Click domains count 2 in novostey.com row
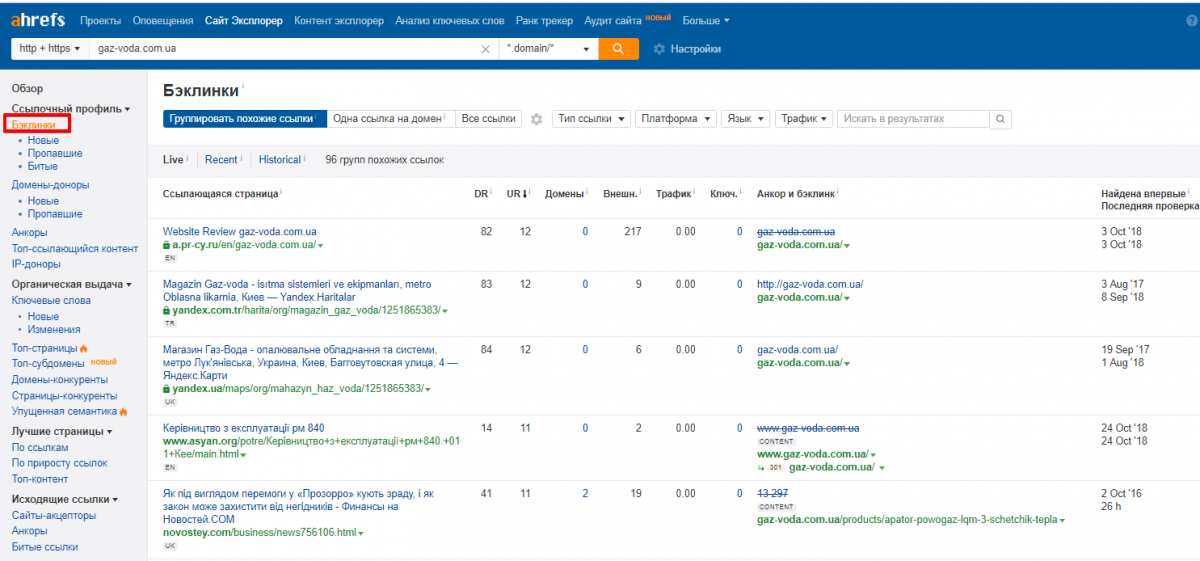Image resolution: width=1200 pixels, height=561 pixels. pos(585,493)
